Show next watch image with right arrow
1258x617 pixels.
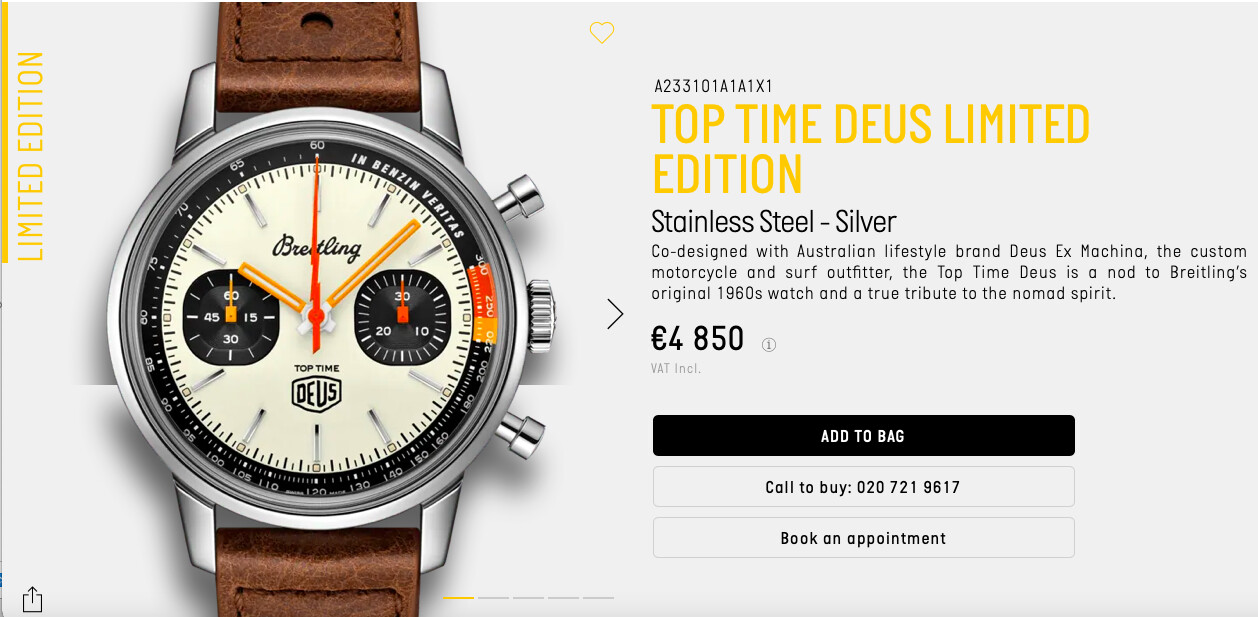click(615, 314)
